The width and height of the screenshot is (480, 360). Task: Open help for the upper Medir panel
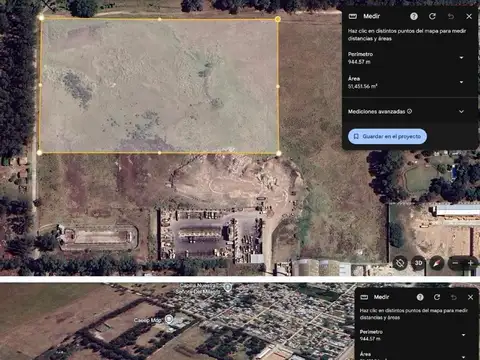click(414, 16)
